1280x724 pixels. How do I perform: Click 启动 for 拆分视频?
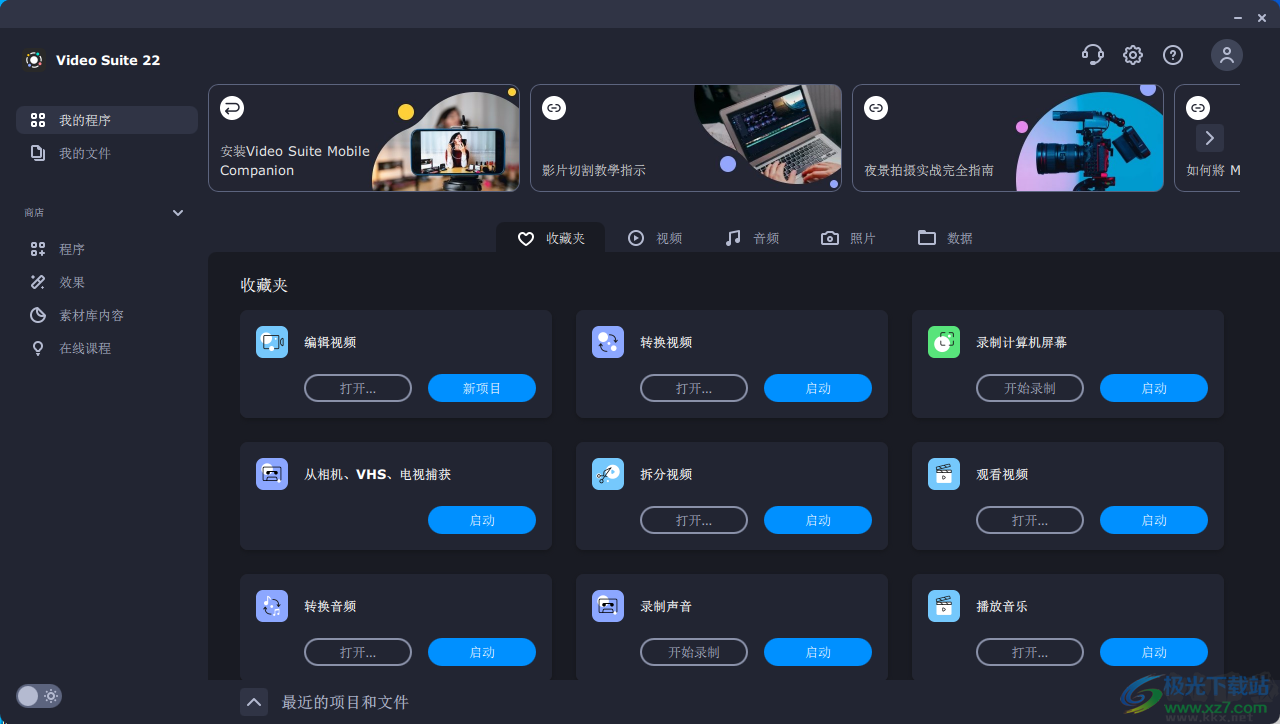(x=818, y=520)
